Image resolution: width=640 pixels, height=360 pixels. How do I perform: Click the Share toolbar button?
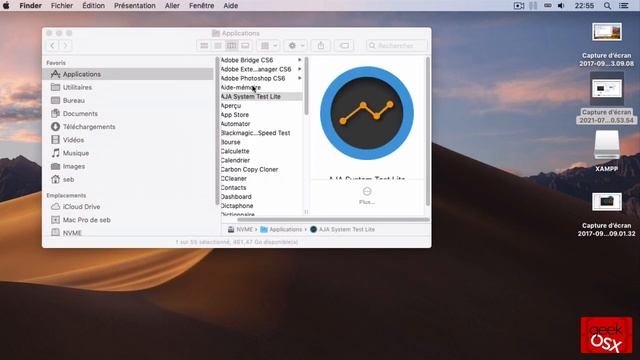tap(321, 45)
